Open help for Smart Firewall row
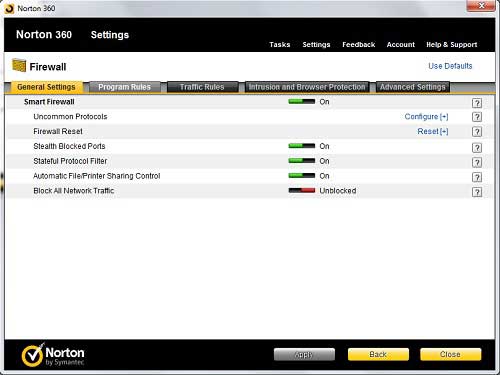Image resolution: width=500 pixels, height=375 pixels. [477, 103]
